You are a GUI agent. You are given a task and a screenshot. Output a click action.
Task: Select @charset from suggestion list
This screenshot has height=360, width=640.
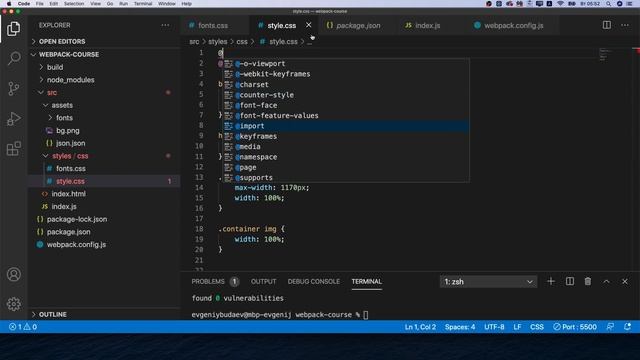tap(346, 84)
